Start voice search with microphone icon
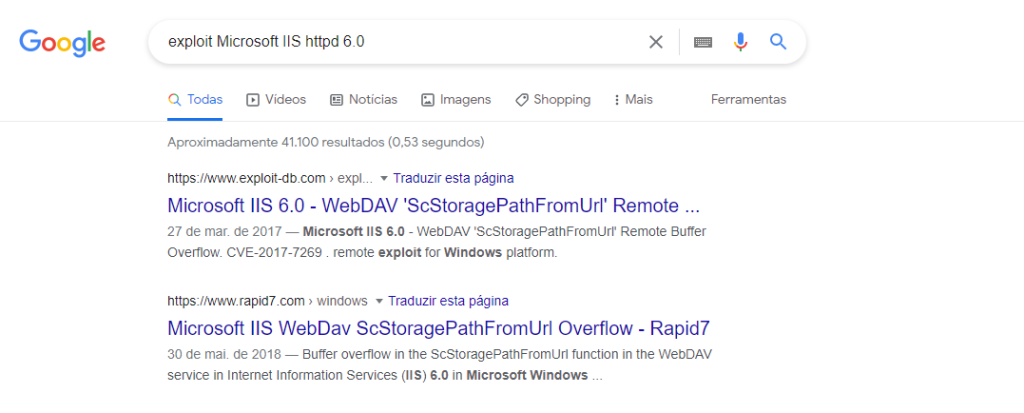1024x413 pixels. point(740,42)
